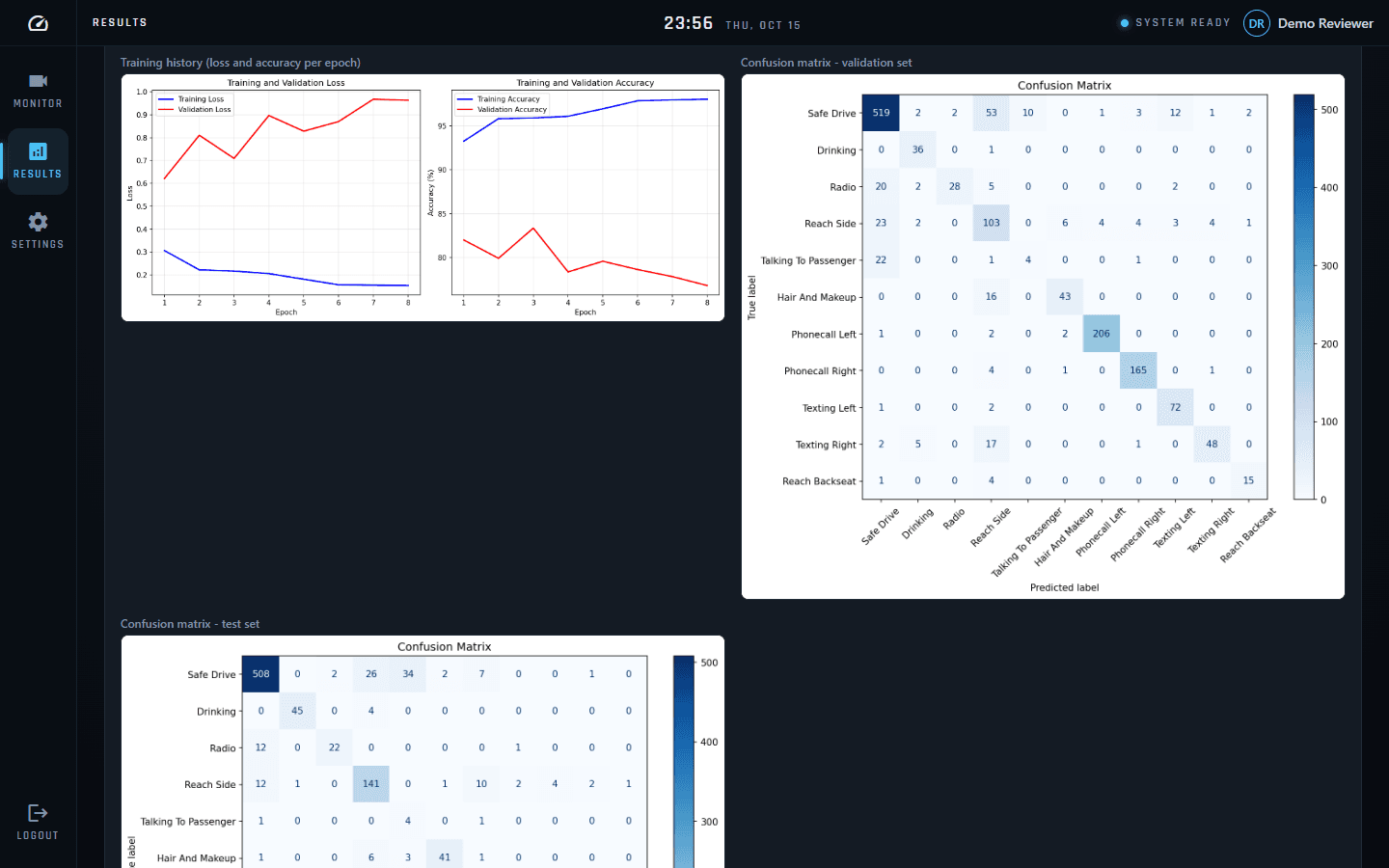
Task: Click the Validation Accuracy legend entry
Action: tap(502, 110)
